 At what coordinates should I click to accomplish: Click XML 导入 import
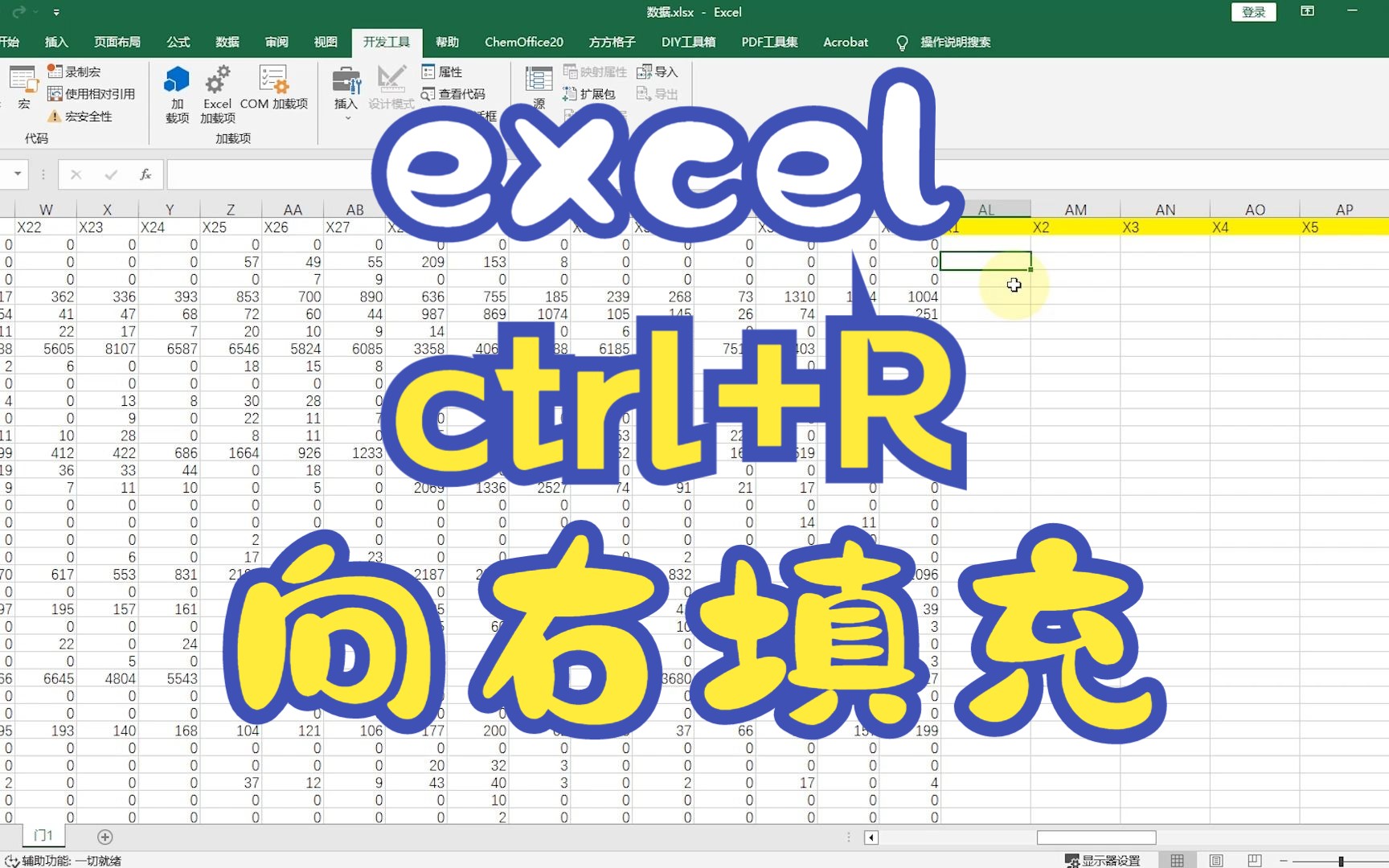click(658, 72)
